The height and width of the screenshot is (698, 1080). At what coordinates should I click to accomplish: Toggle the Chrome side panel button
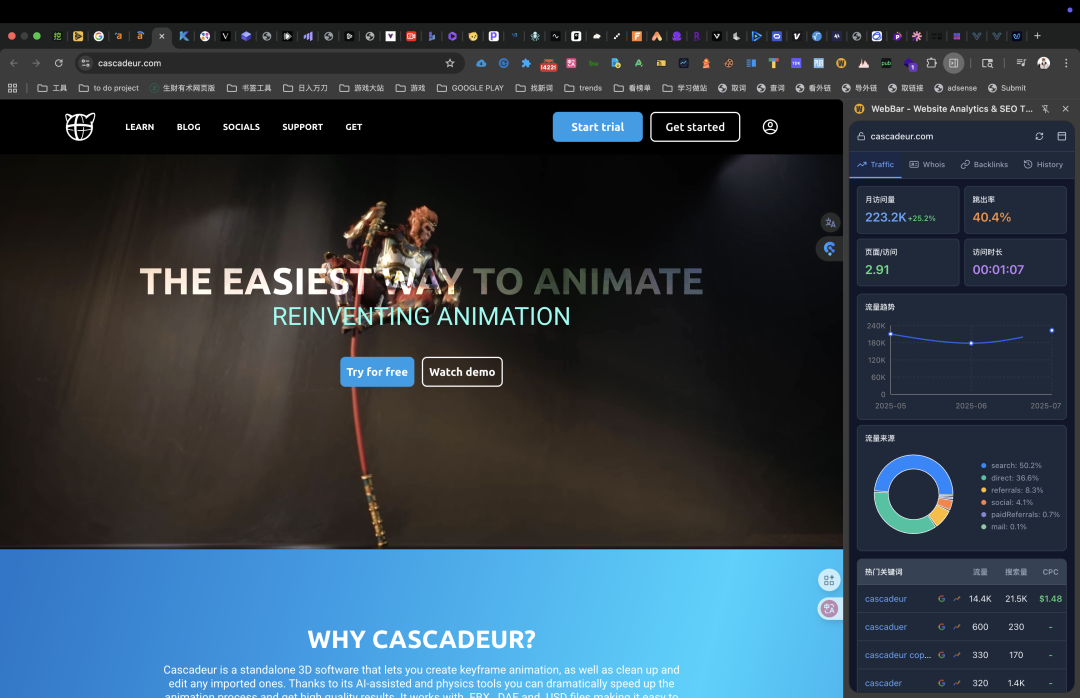click(x=953, y=63)
